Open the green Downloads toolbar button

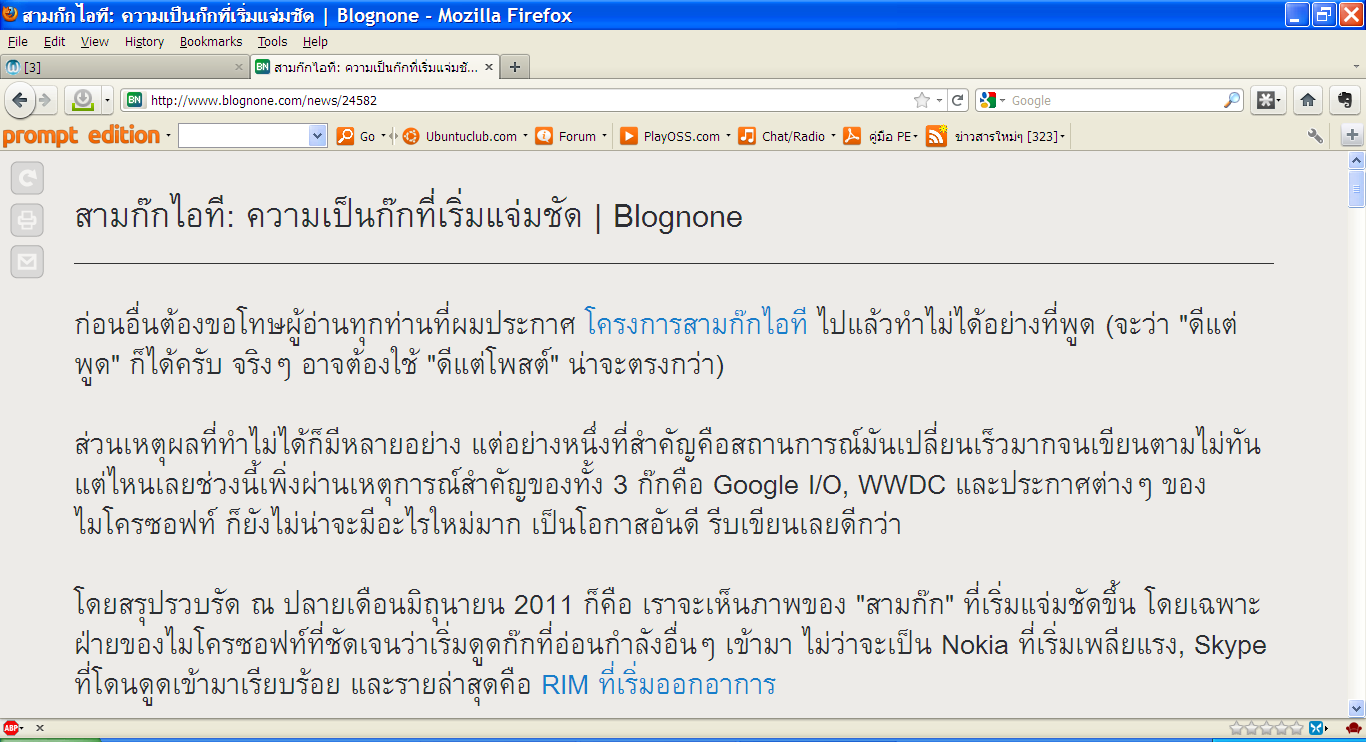coord(82,100)
